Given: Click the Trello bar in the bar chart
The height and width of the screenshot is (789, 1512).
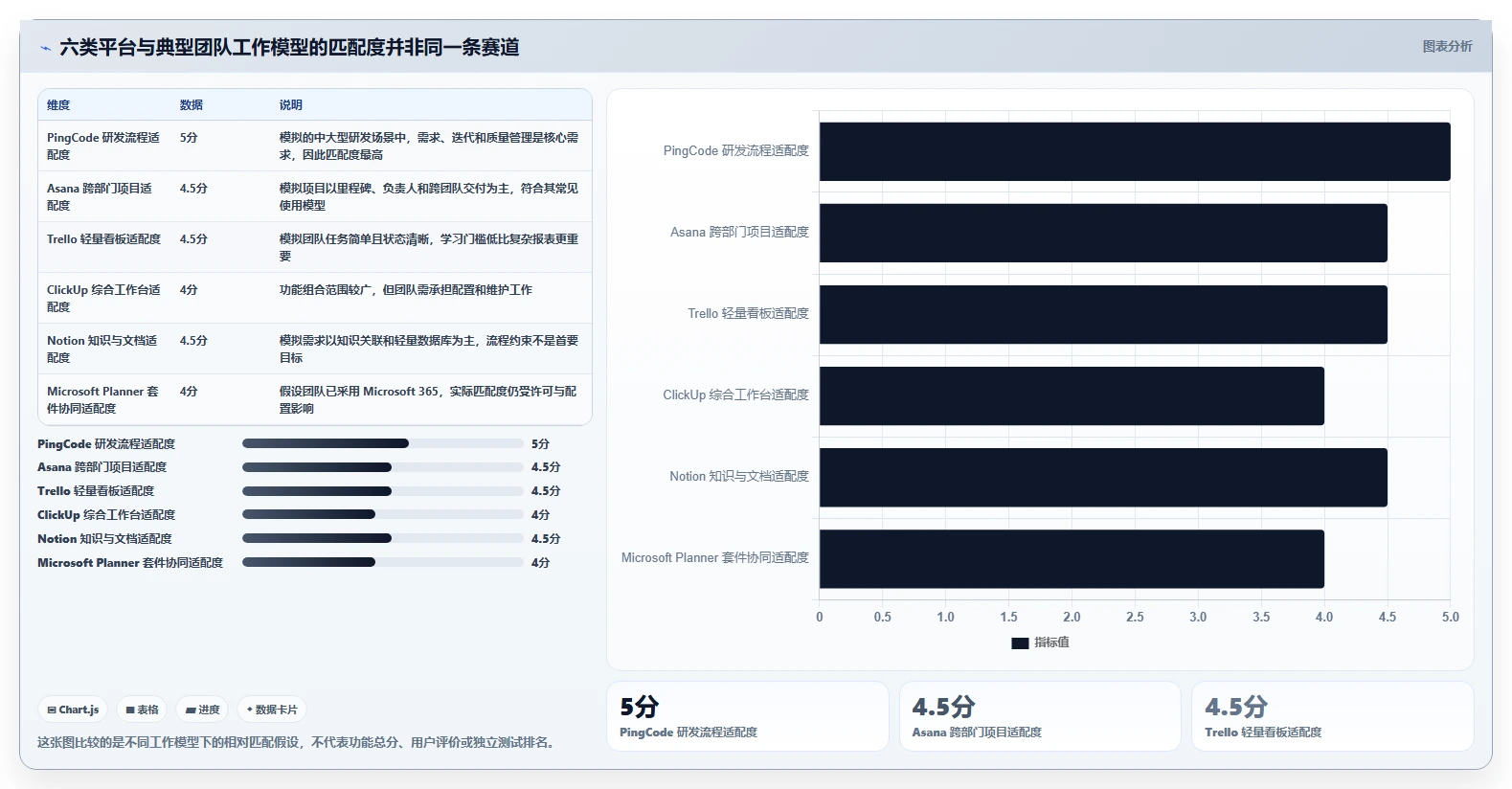Looking at the screenshot, I should tap(1103, 314).
